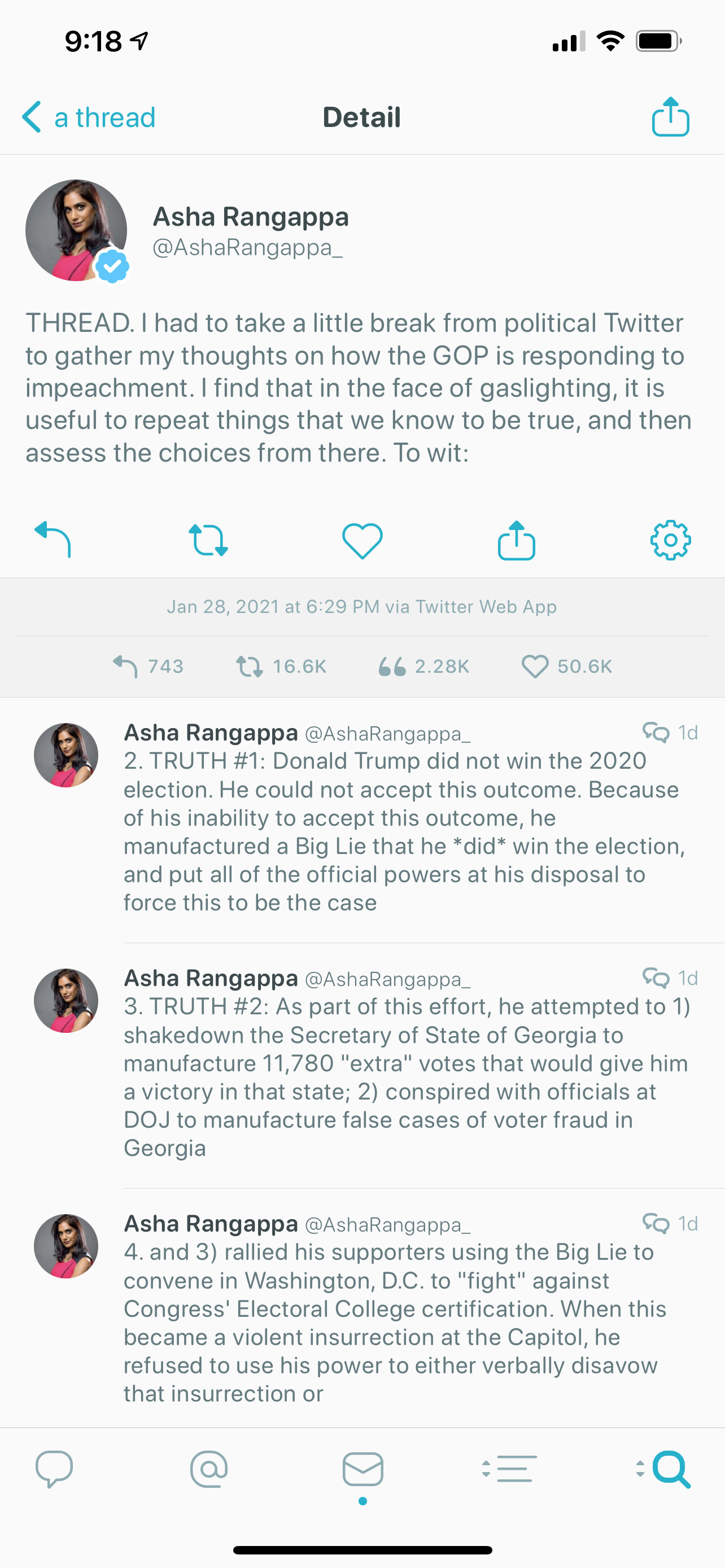
Task: View the 16.6K retweets count
Action: click(281, 667)
